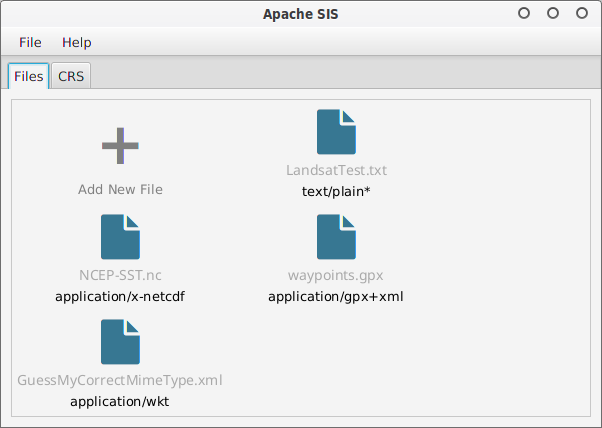Click the waypoints.gpx file name
602x428 pixels.
coord(336,276)
